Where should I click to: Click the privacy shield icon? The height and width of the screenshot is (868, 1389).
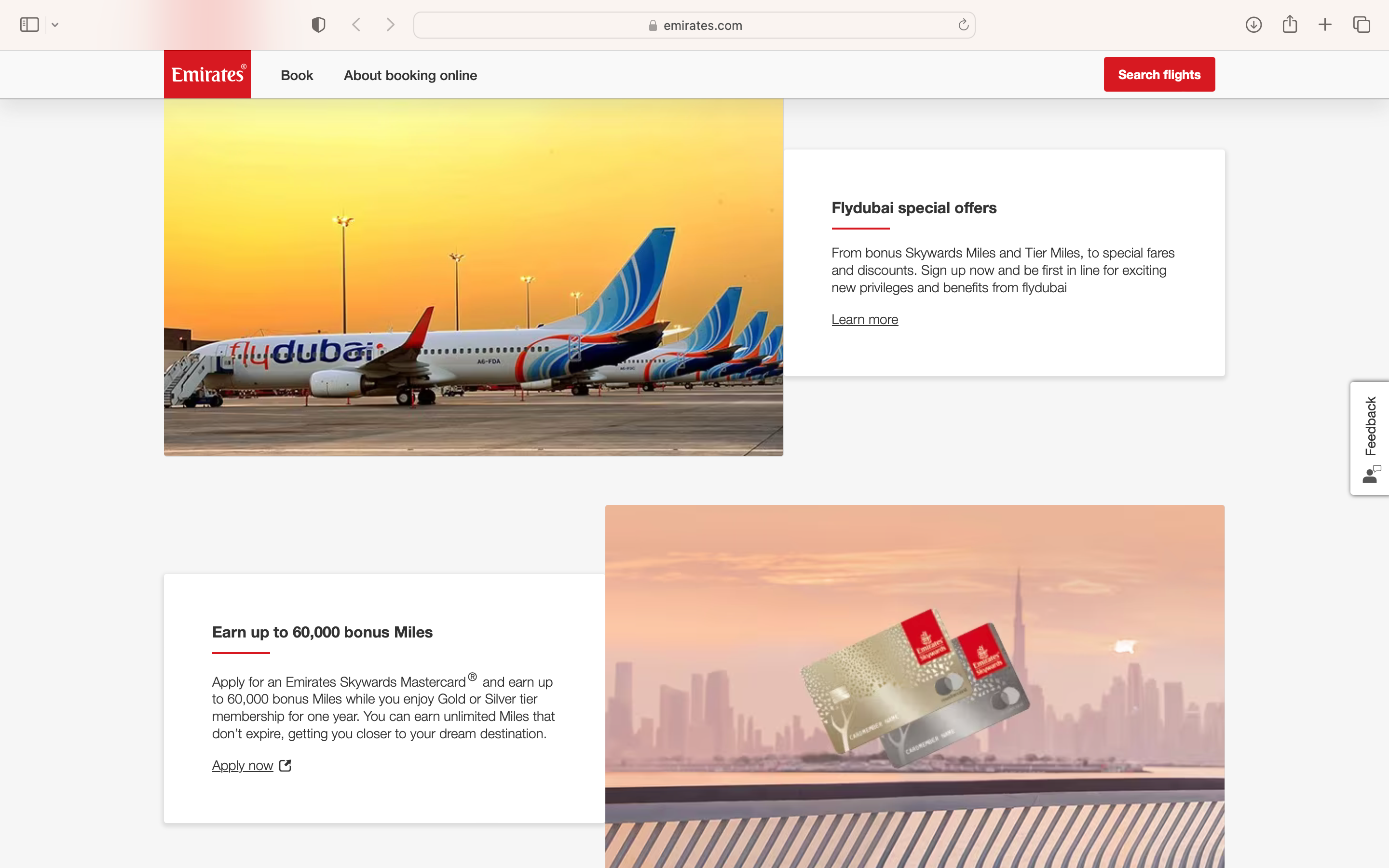[318, 25]
